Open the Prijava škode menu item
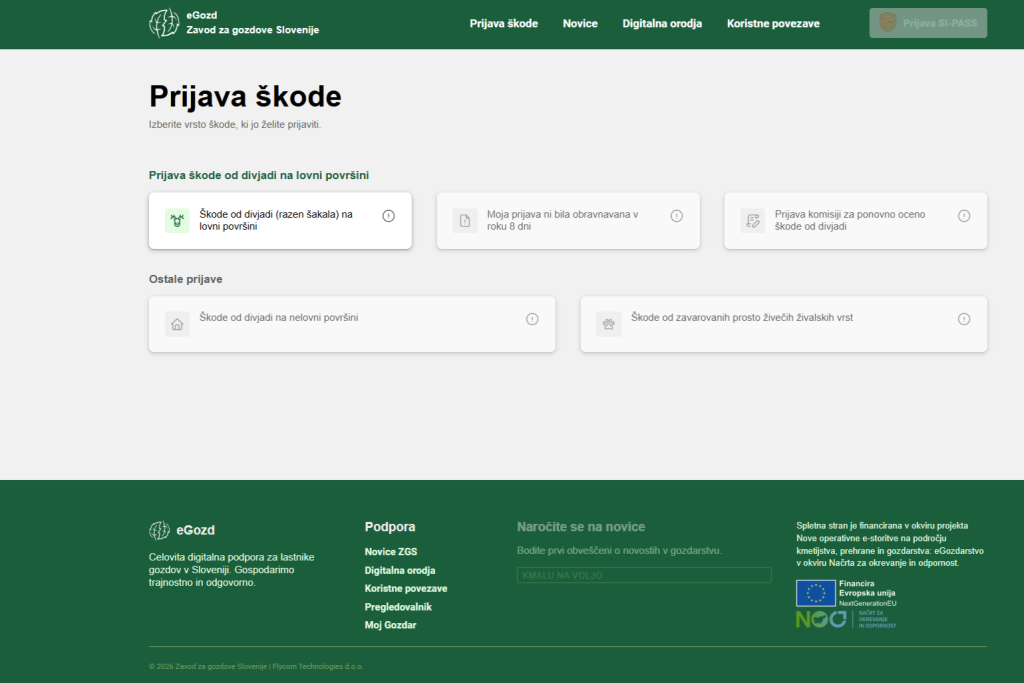 503,23
